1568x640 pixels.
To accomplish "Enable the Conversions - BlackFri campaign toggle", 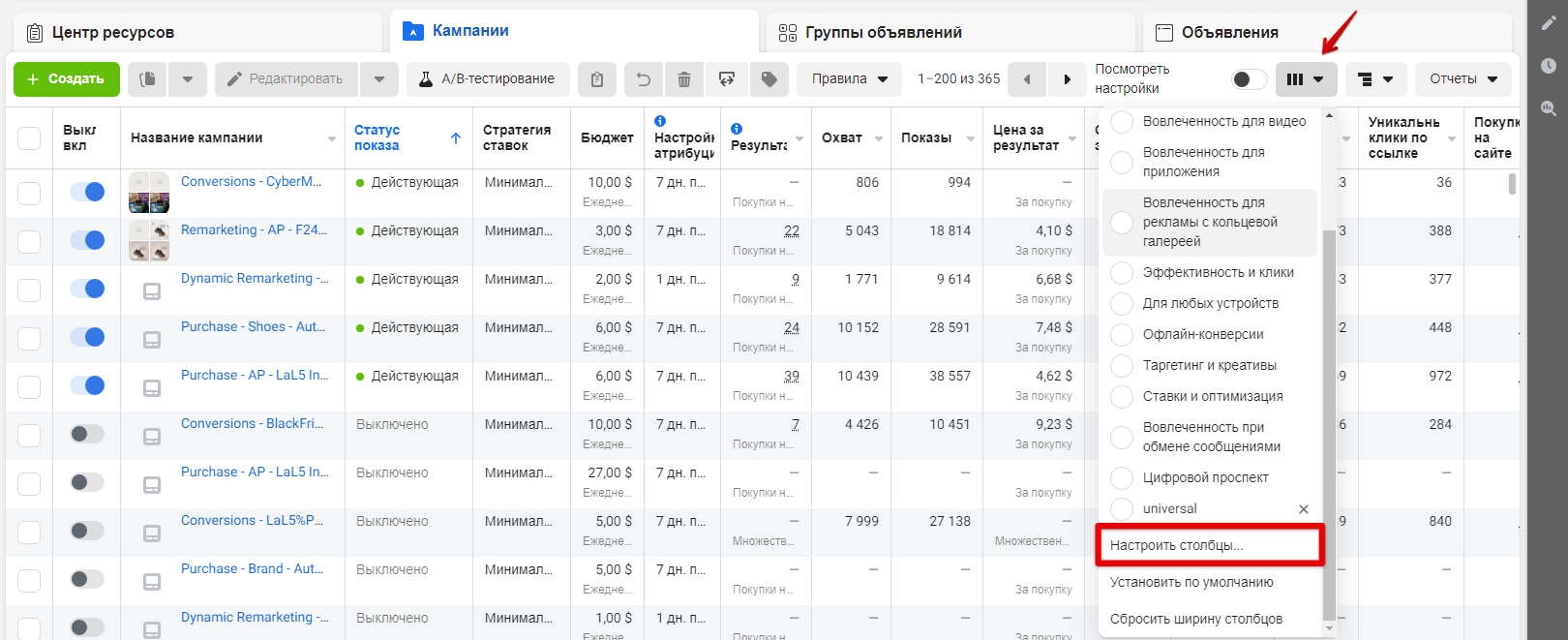I will (87, 434).
